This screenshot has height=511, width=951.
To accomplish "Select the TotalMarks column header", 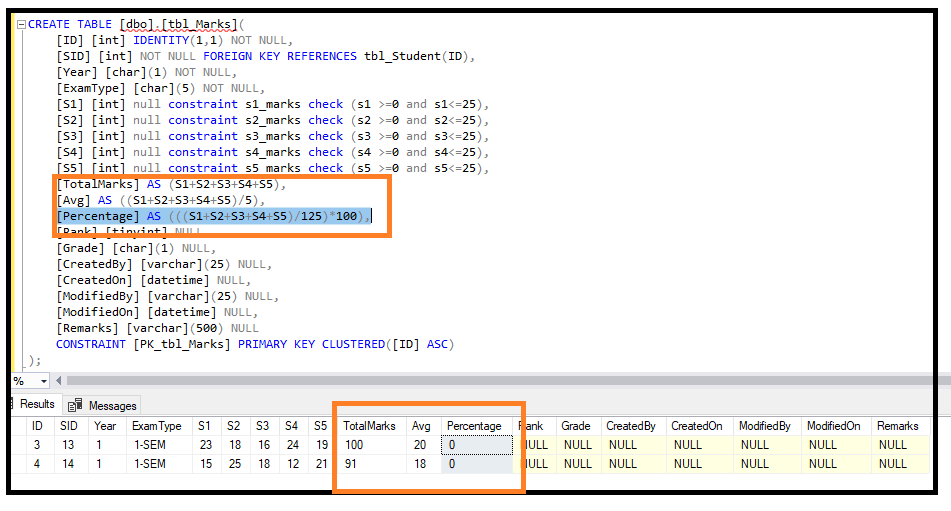I will click(369, 426).
